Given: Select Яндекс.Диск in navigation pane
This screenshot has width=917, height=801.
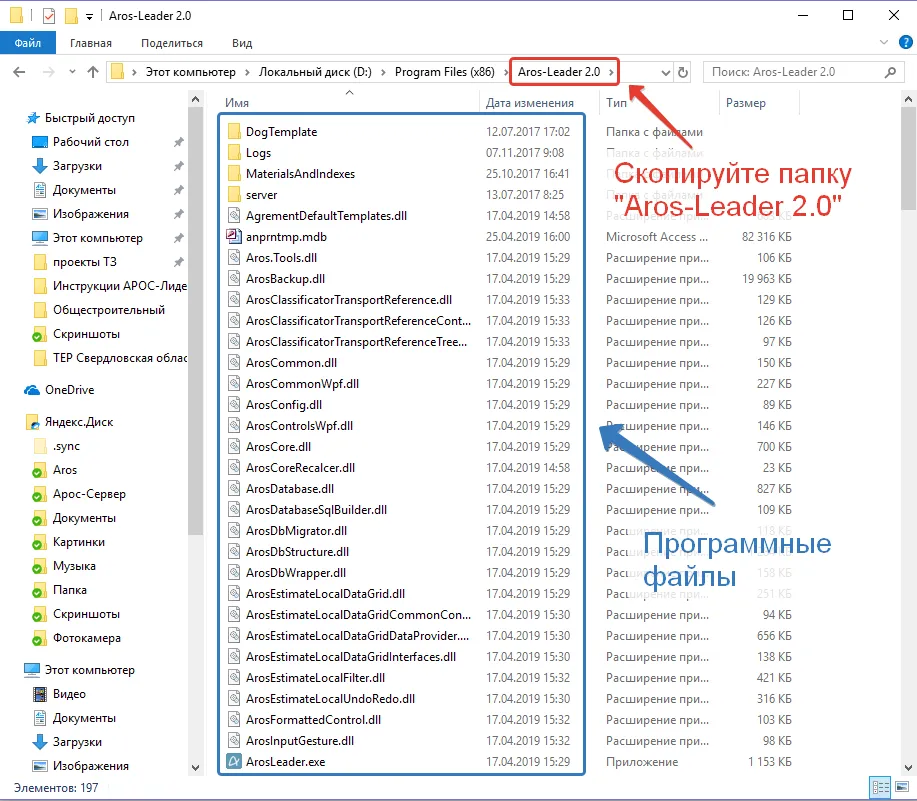Looking at the screenshot, I should click(x=79, y=422).
